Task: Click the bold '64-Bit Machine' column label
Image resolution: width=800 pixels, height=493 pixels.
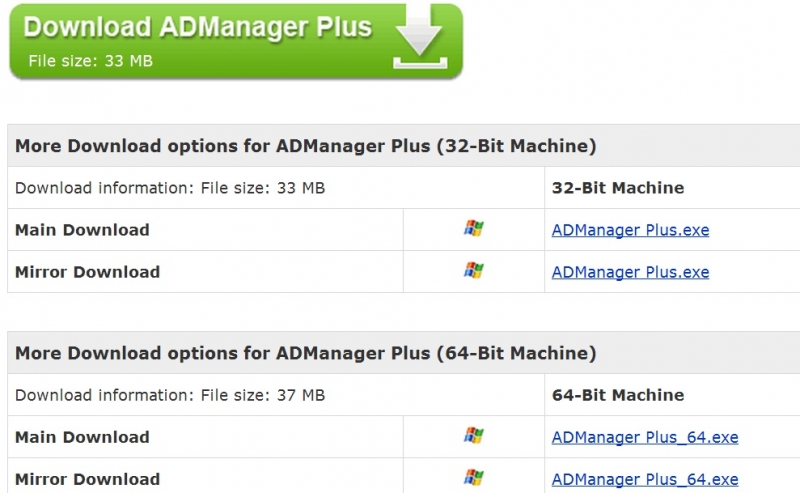Action: tap(618, 395)
